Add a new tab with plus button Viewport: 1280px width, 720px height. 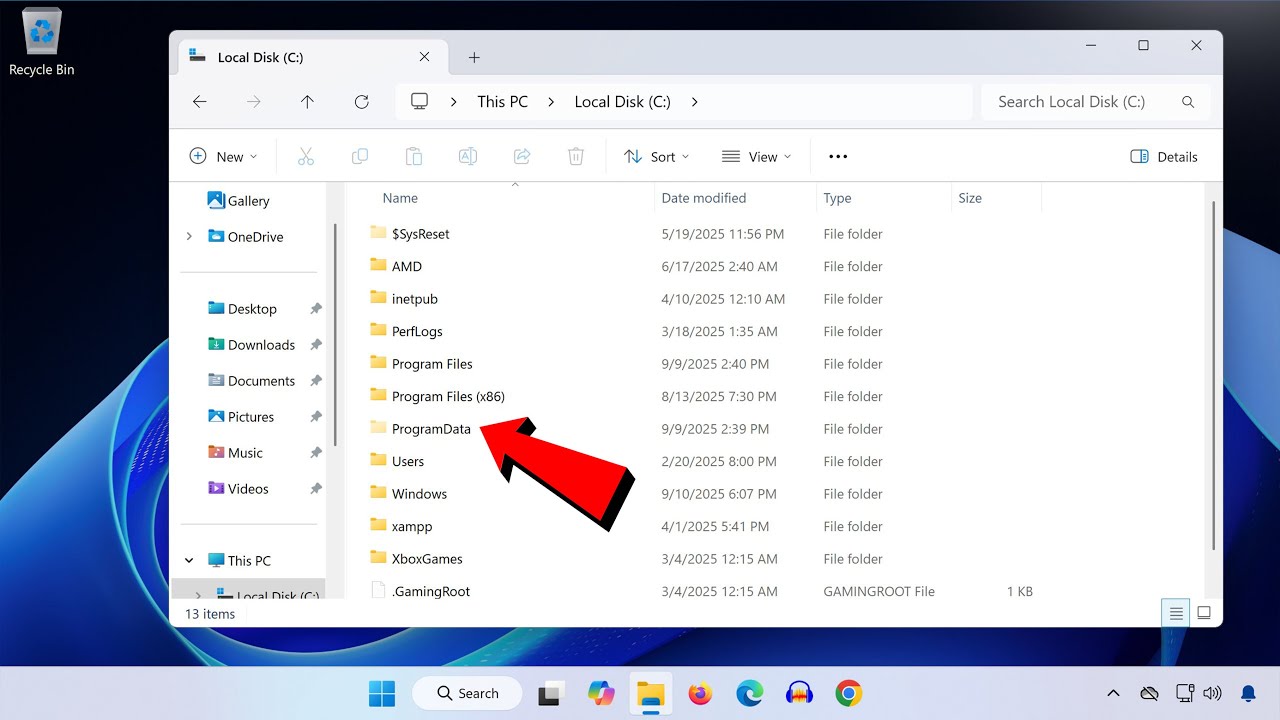click(474, 58)
